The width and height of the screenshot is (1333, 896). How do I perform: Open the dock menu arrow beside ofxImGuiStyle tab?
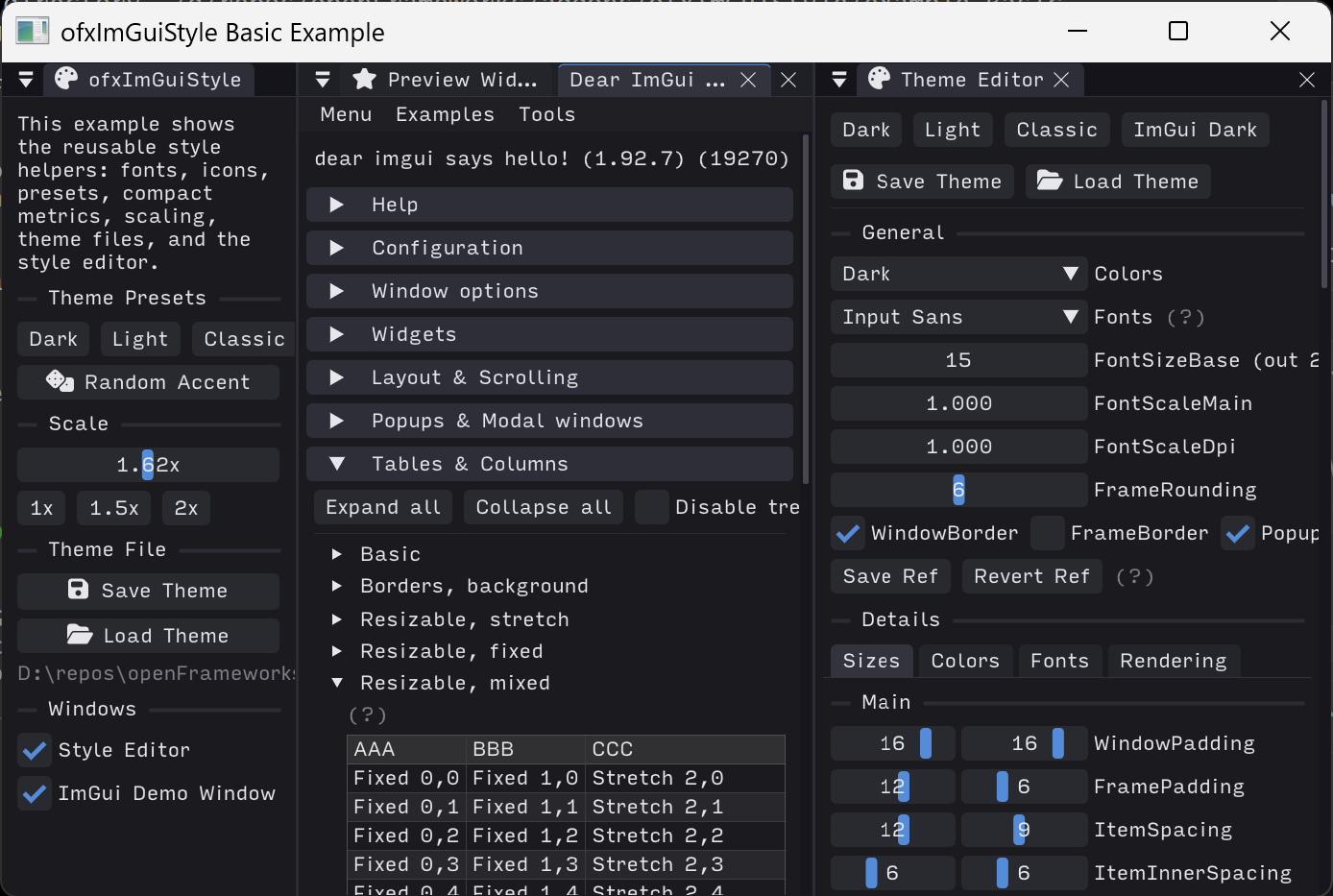pyautogui.click(x=26, y=80)
